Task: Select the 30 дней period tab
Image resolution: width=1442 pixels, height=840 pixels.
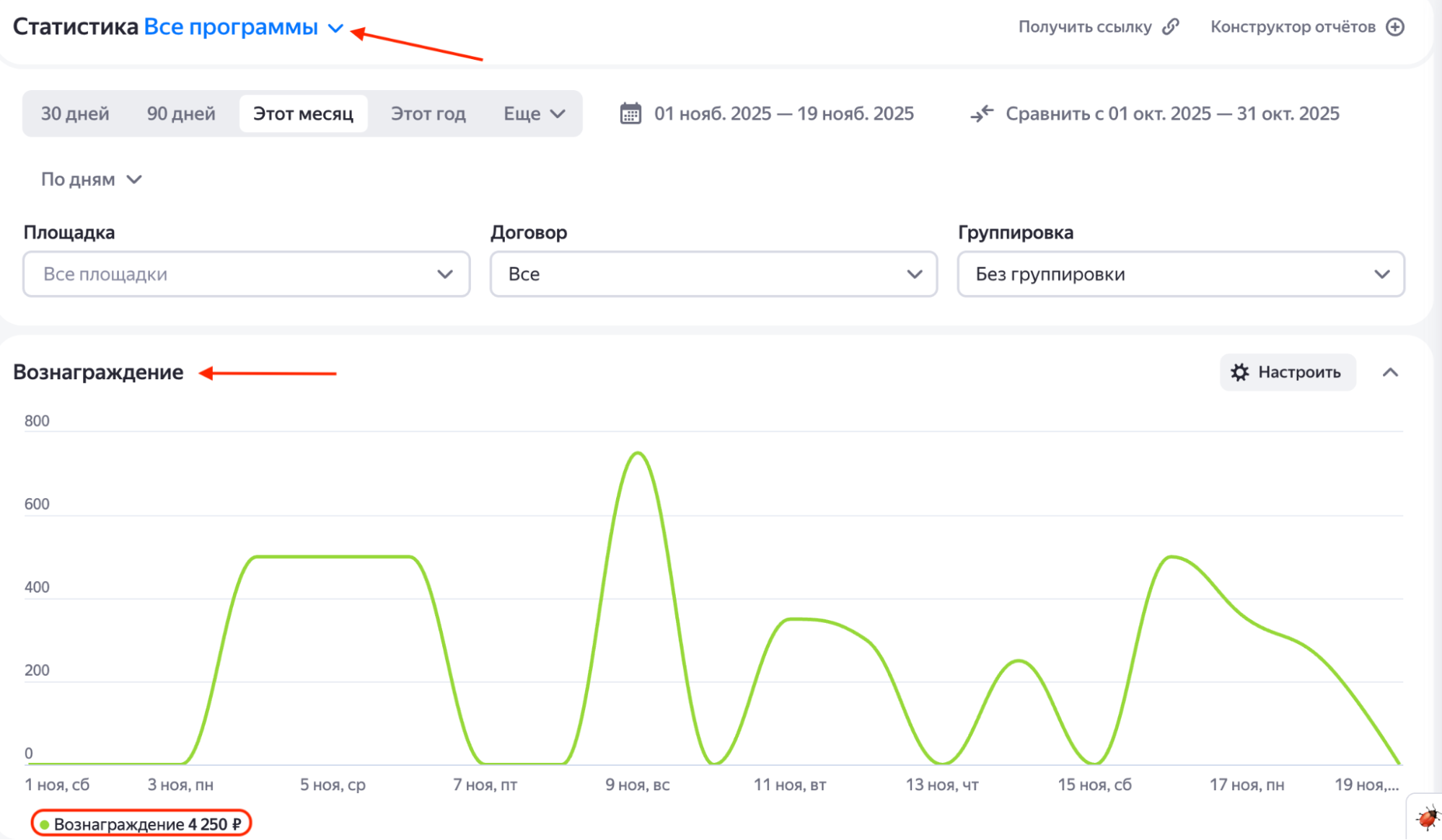Action: pyautogui.click(x=75, y=113)
